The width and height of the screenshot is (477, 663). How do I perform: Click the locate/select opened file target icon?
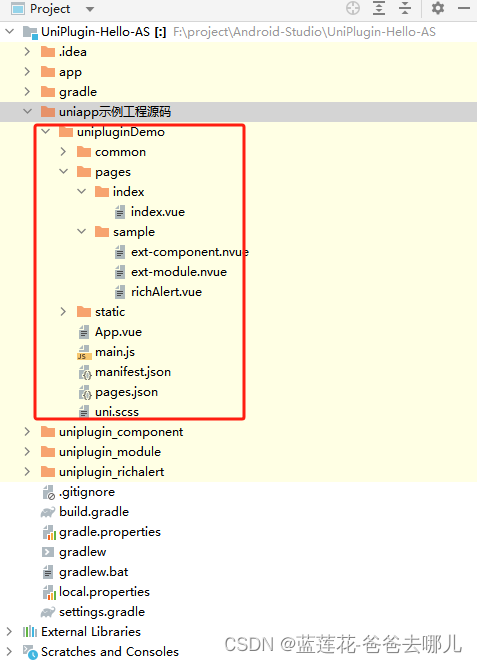353,8
